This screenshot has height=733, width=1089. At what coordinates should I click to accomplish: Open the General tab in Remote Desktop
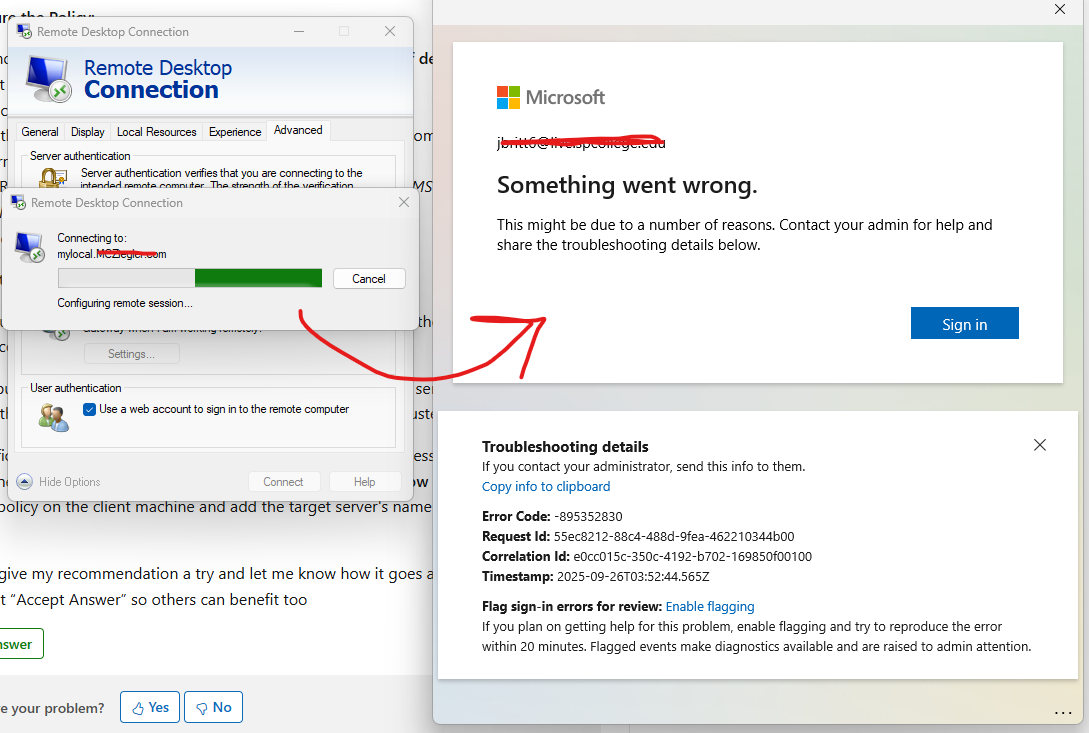40,132
